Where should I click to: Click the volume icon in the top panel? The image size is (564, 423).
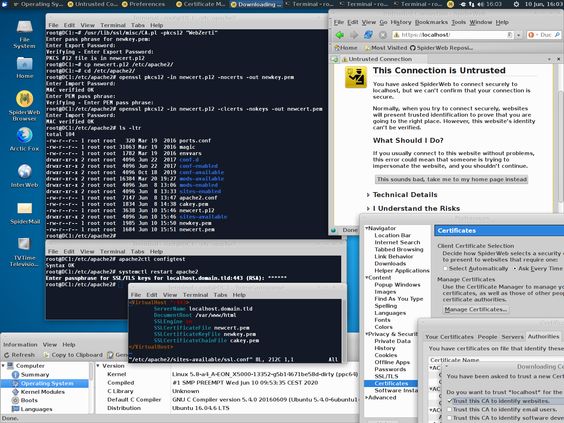tap(480, 4)
